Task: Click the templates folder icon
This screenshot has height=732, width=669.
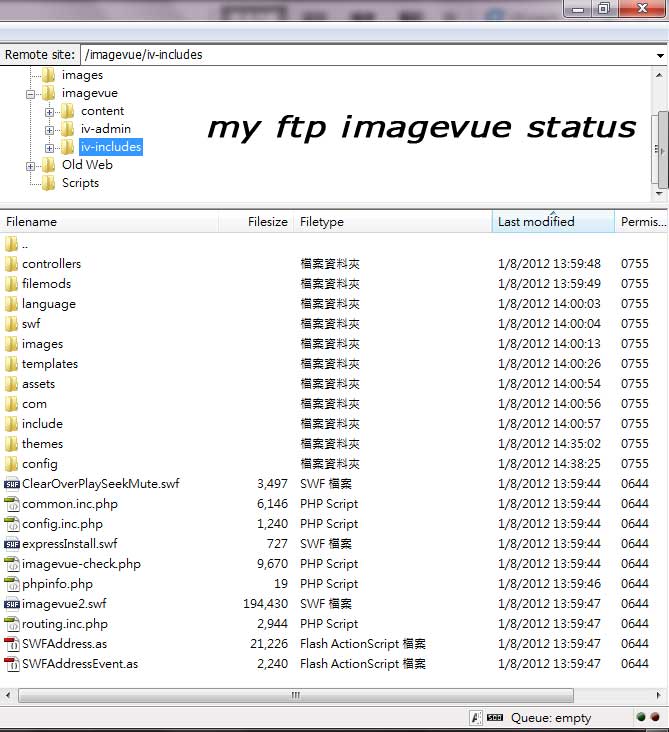Action: (x=11, y=364)
